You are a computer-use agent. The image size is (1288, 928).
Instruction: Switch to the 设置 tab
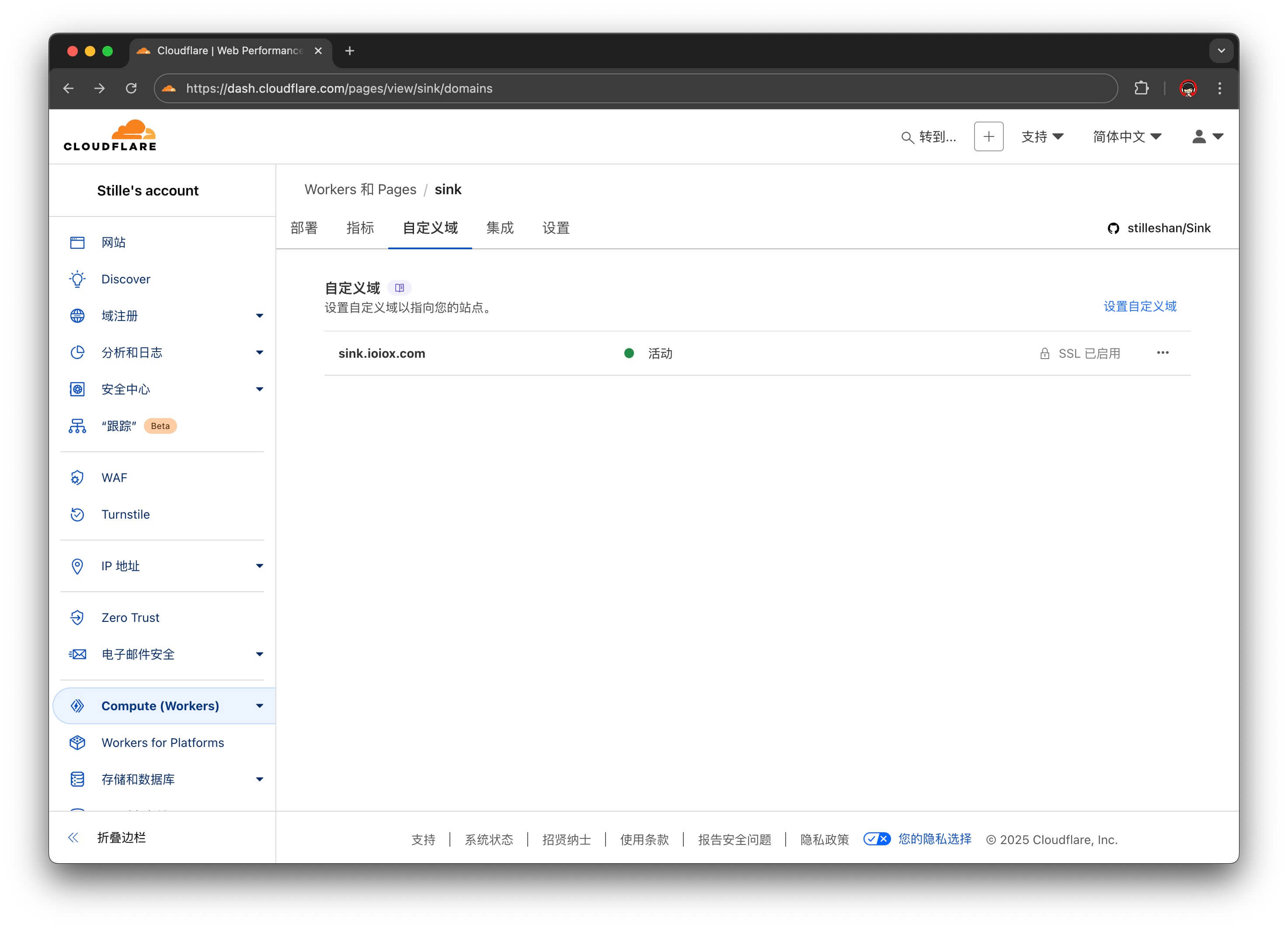(x=555, y=228)
